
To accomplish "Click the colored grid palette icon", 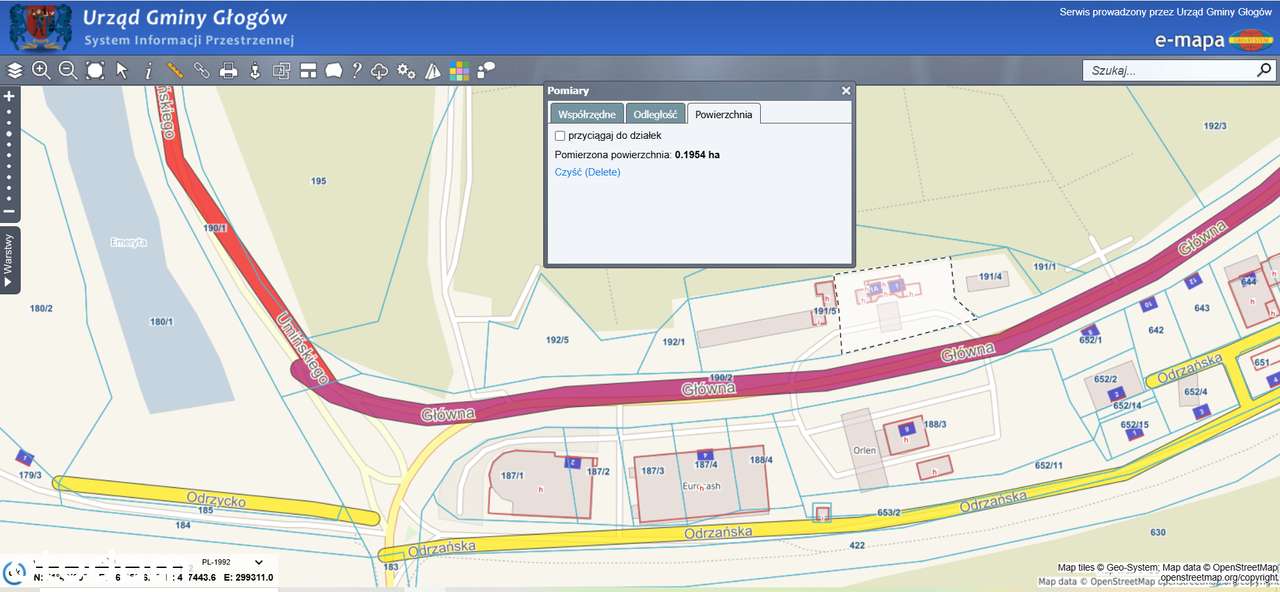I will (x=459, y=71).
